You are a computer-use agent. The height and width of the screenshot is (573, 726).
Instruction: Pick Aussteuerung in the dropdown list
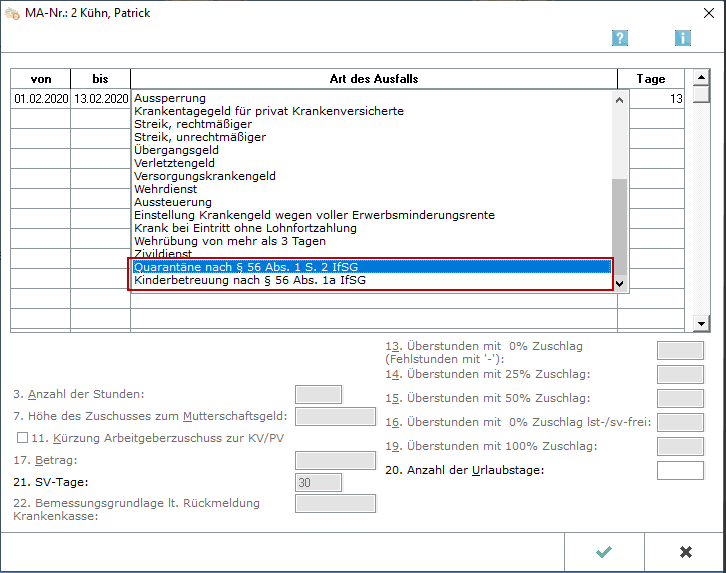173,202
